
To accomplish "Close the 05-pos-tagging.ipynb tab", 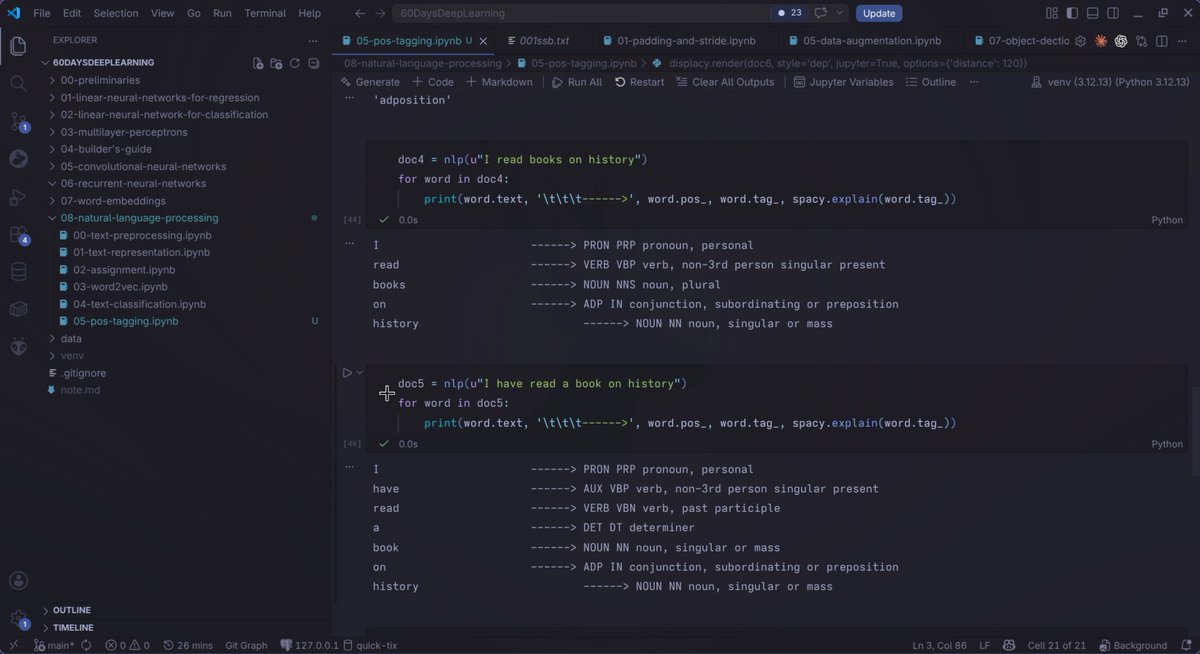I will coord(483,41).
